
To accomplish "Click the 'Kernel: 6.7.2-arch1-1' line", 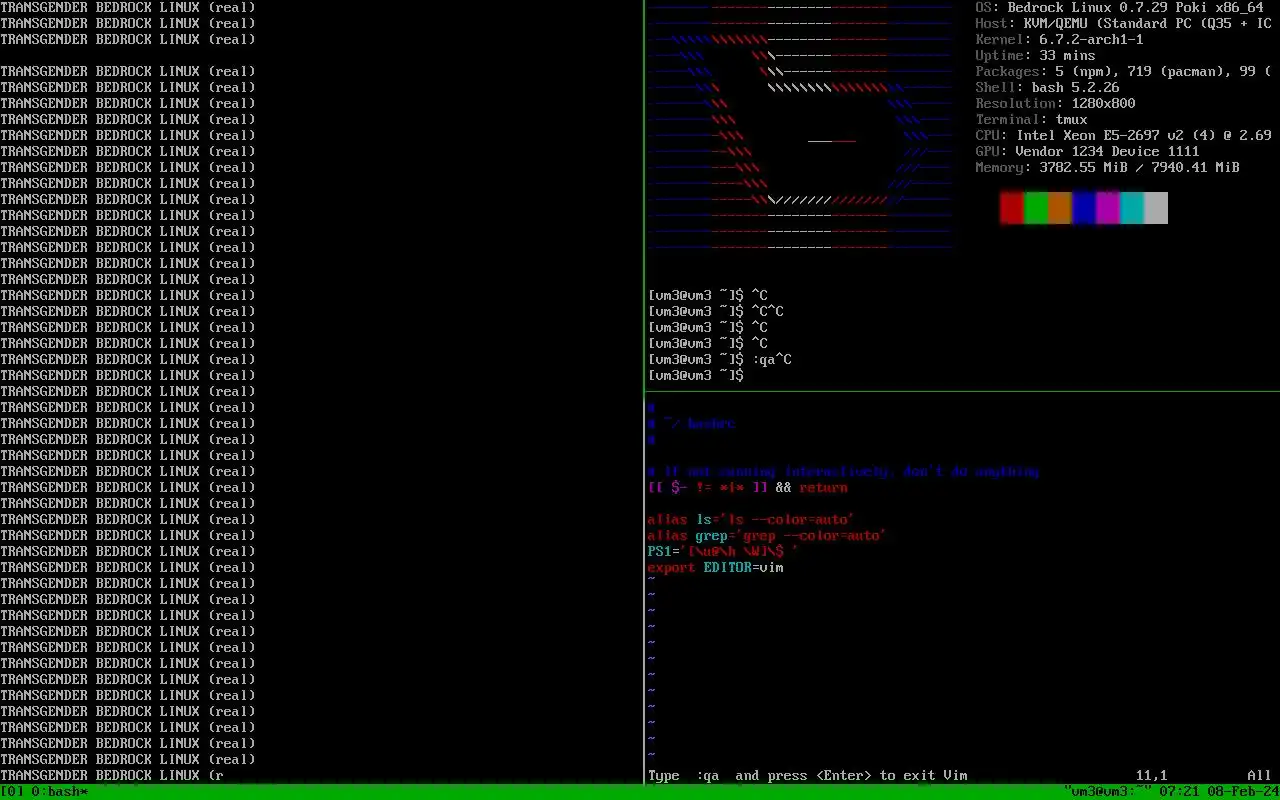I will (1060, 40).
